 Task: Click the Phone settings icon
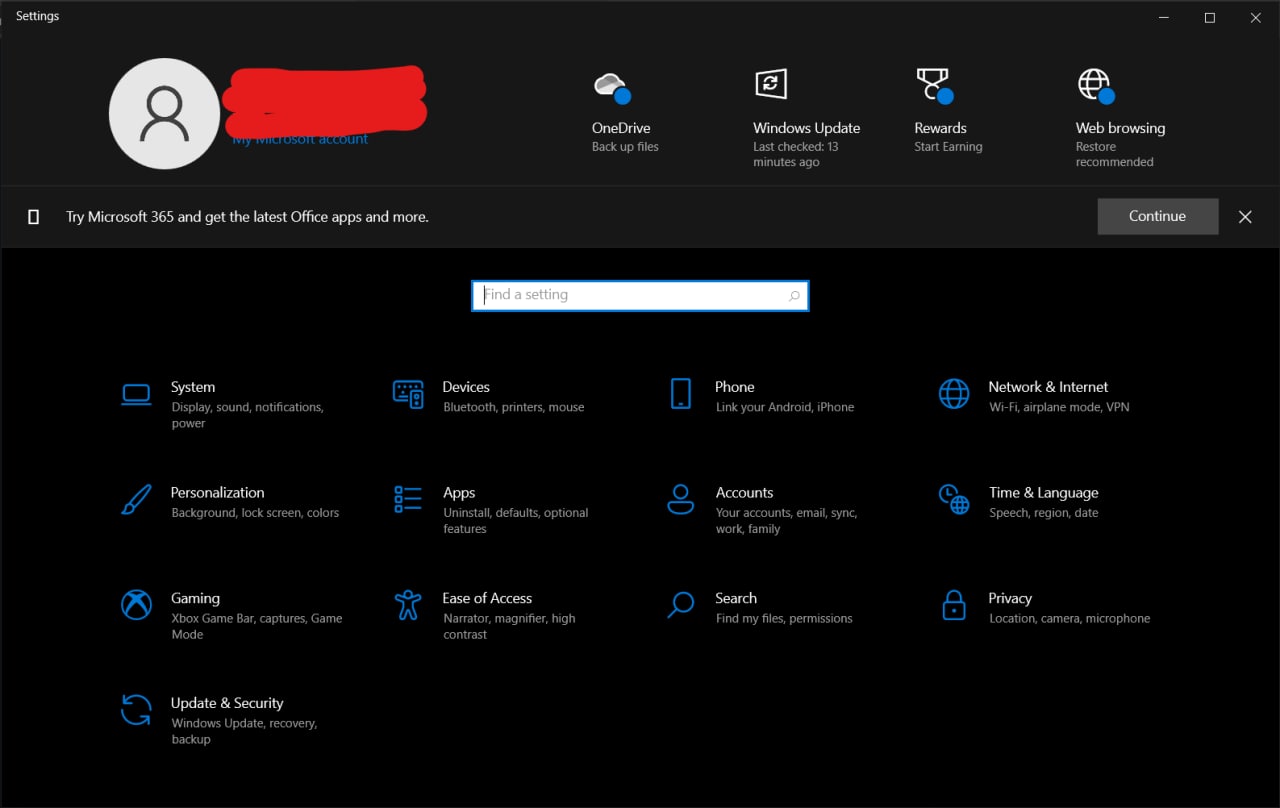(x=680, y=394)
